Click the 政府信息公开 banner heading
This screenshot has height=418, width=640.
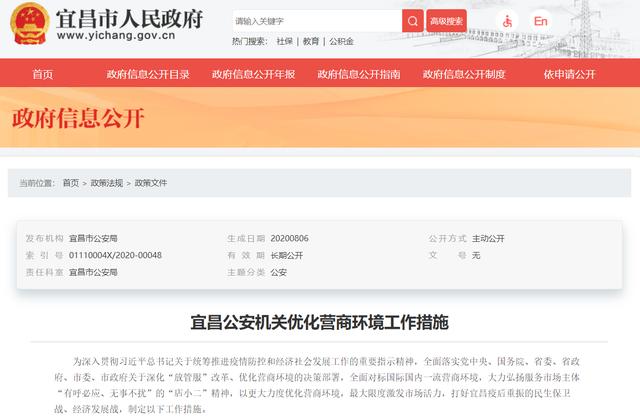[78, 118]
